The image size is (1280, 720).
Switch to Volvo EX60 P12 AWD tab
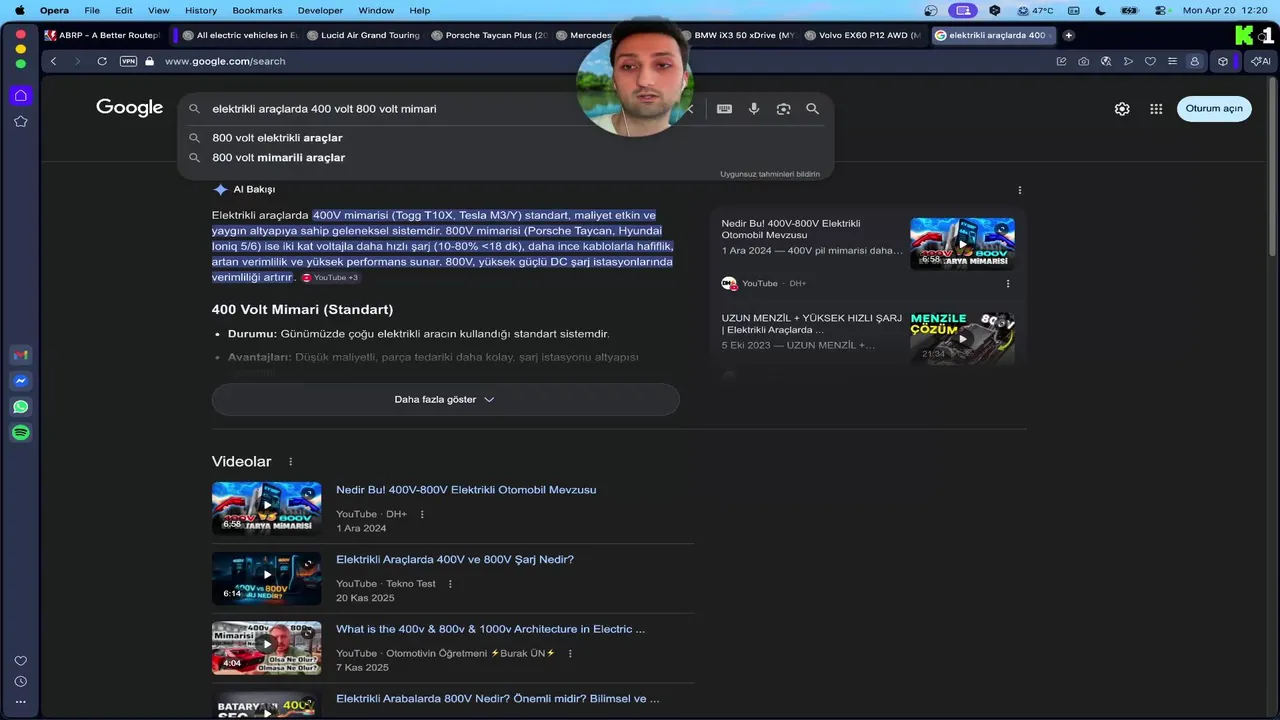point(862,35)
